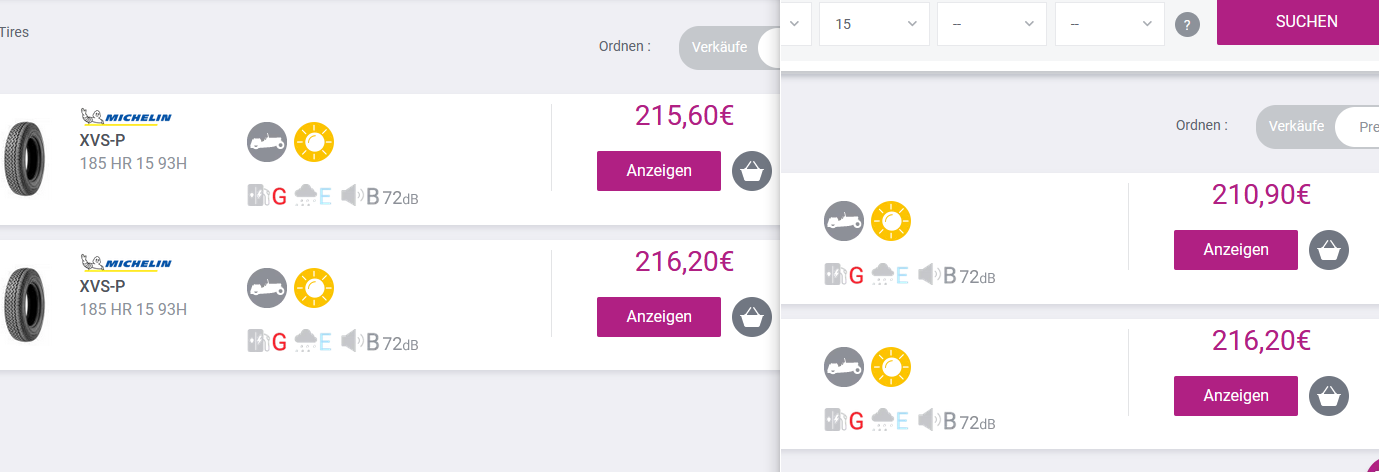Click Anzeigen for the 215,60€ tire
This screenshot has height=472, width=1379.
pyautogui.click(x=658, y=171)
